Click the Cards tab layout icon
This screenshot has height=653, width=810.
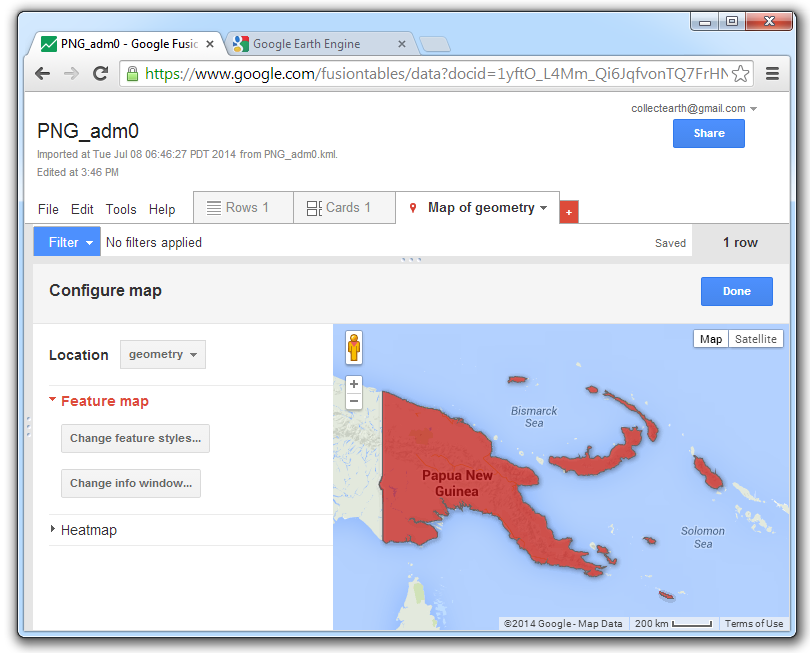[x=314, y=208]
